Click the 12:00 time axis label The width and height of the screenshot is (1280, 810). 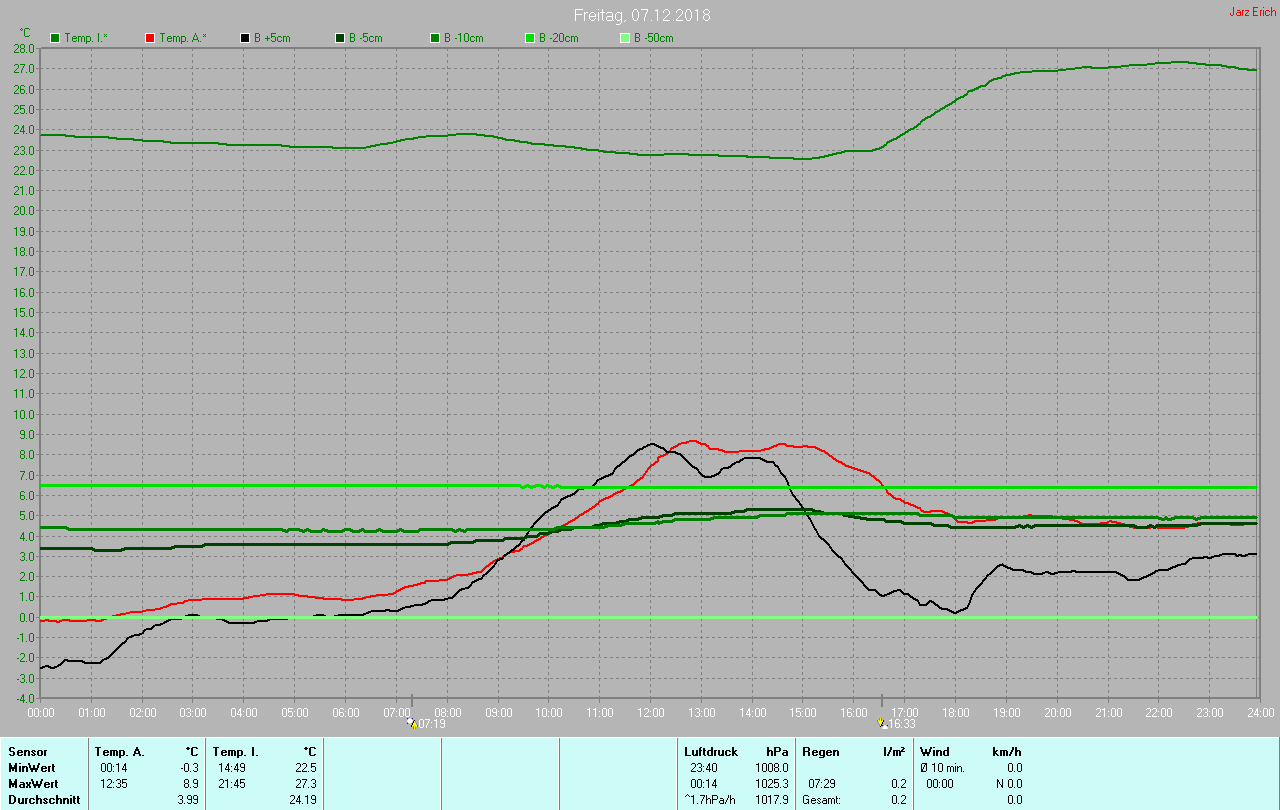click(x=650, y=712)
